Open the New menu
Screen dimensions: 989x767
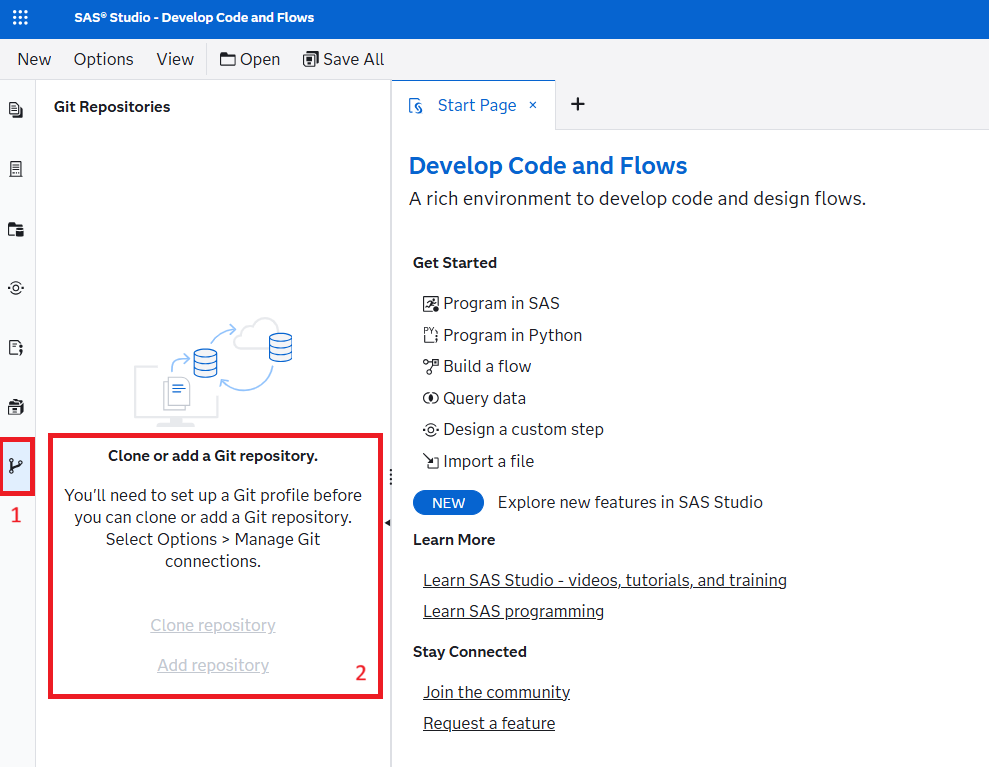coord(34,59)
